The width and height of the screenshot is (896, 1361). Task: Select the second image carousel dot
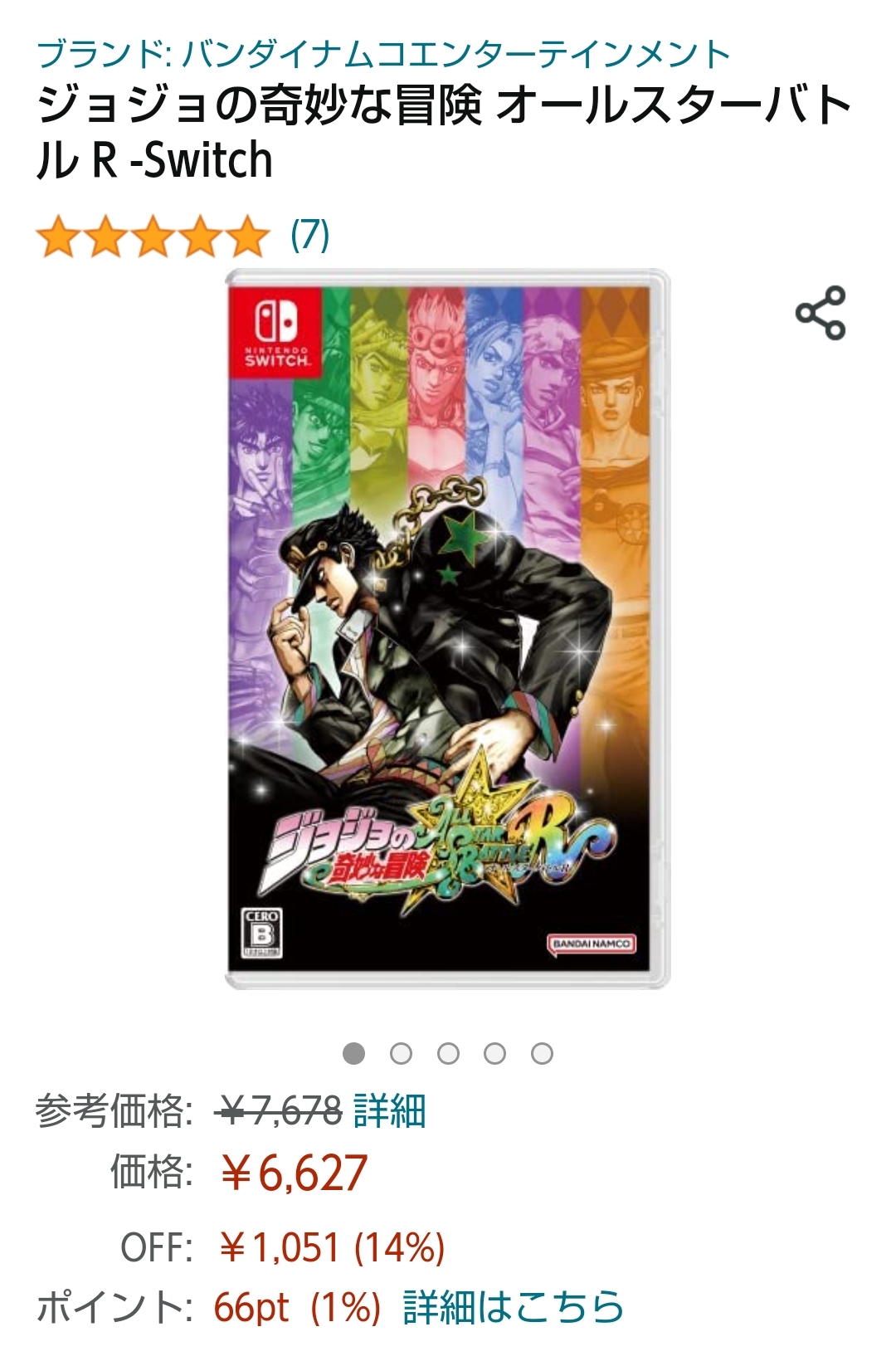(402, 1053)
